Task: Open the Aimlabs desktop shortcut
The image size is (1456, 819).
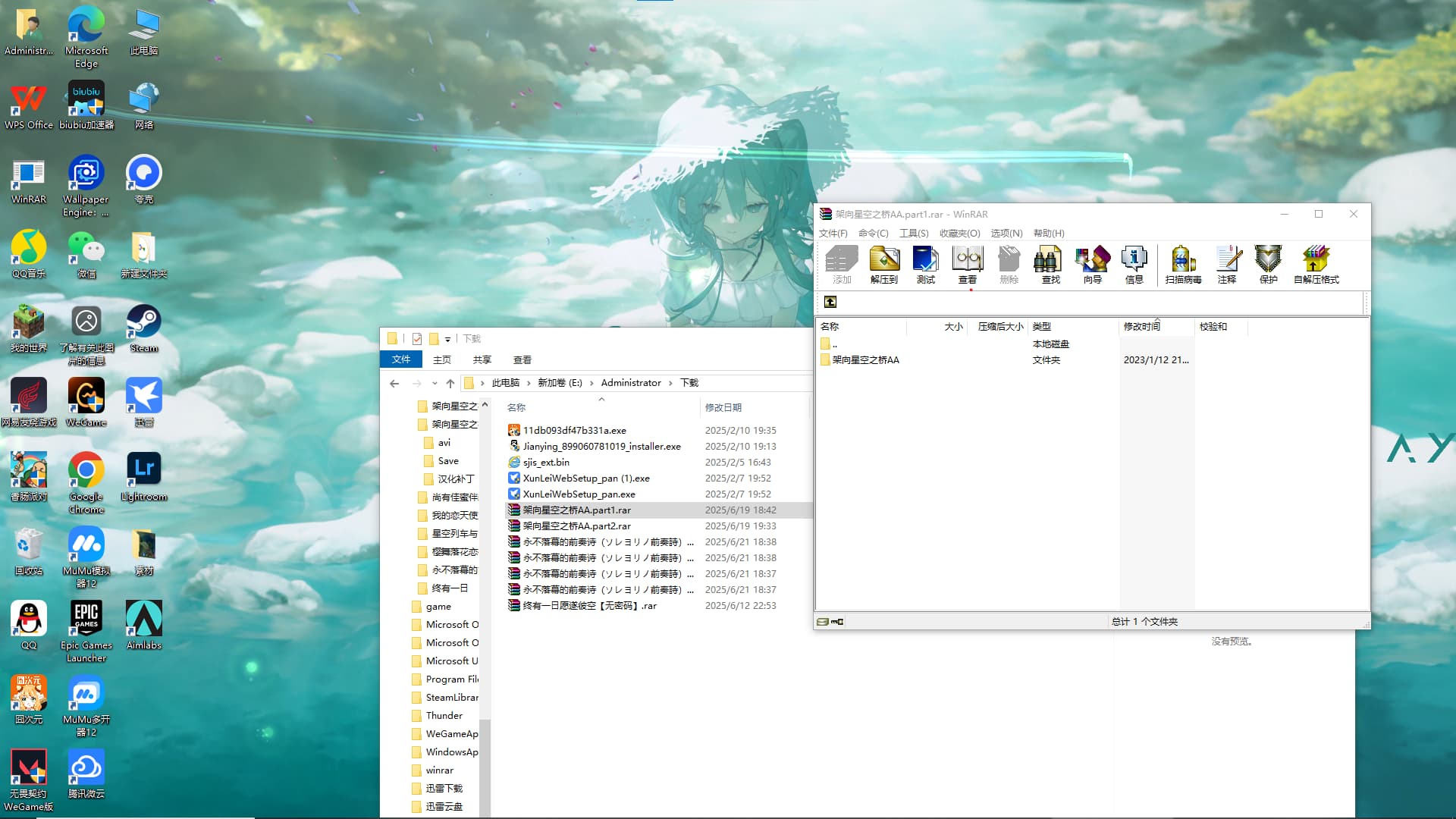Action: [143, 626]
